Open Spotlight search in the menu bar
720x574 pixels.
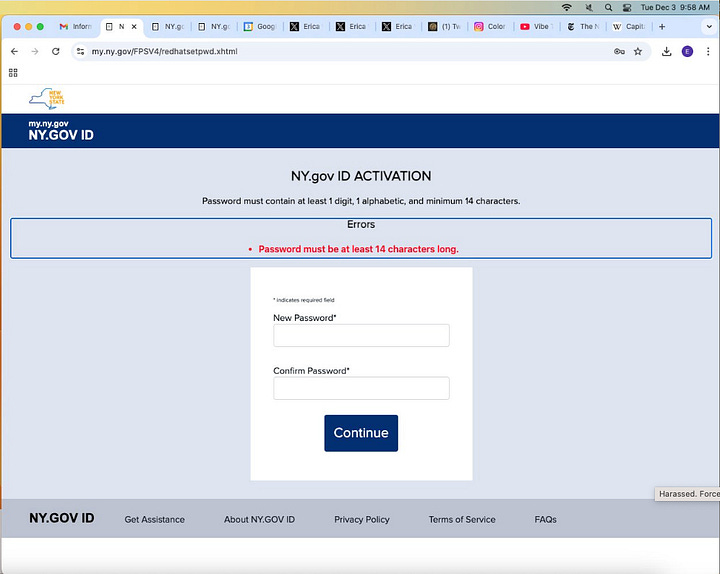(608, 7)
